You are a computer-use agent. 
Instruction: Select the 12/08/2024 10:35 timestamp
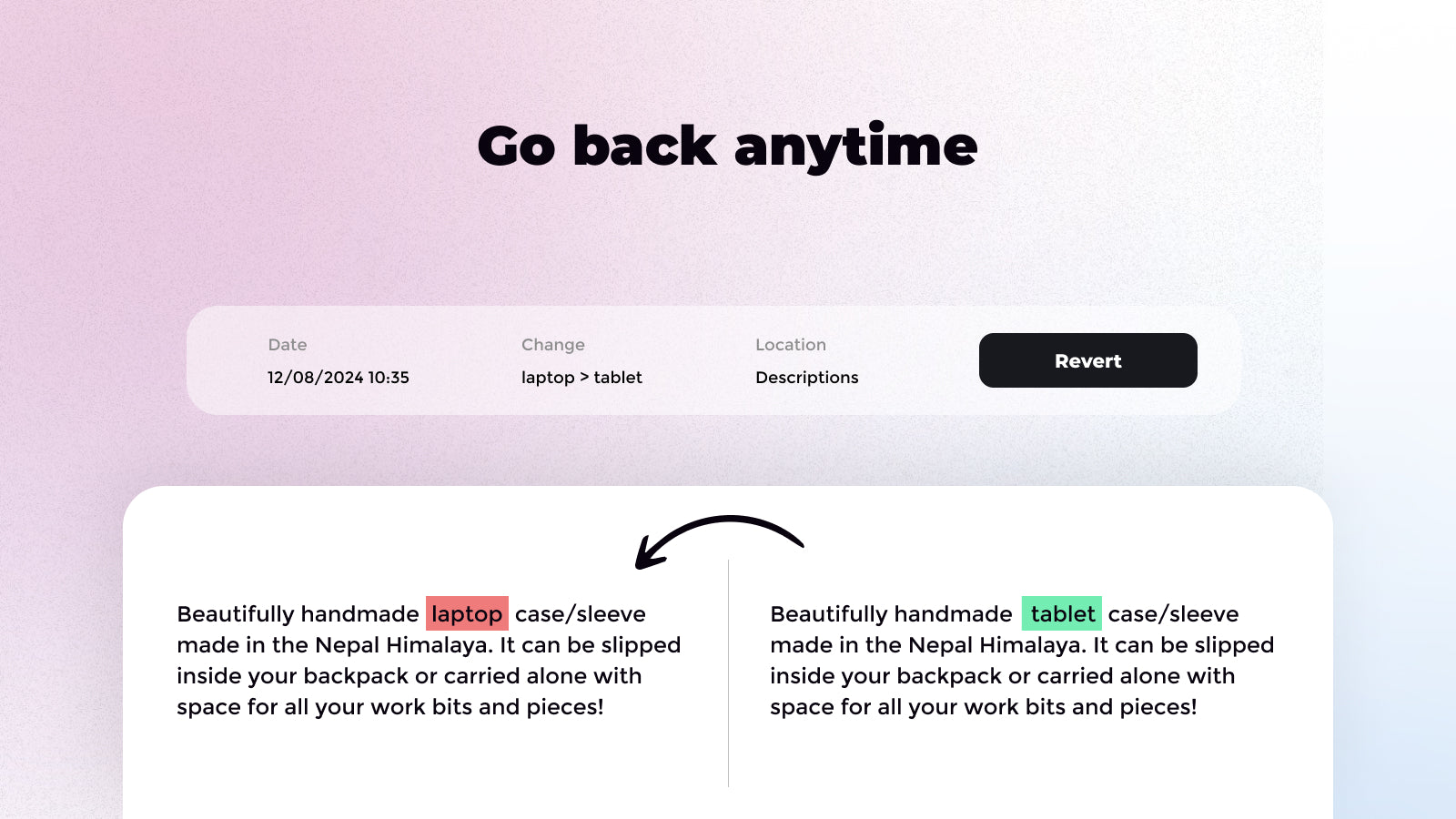pos(339,378)
